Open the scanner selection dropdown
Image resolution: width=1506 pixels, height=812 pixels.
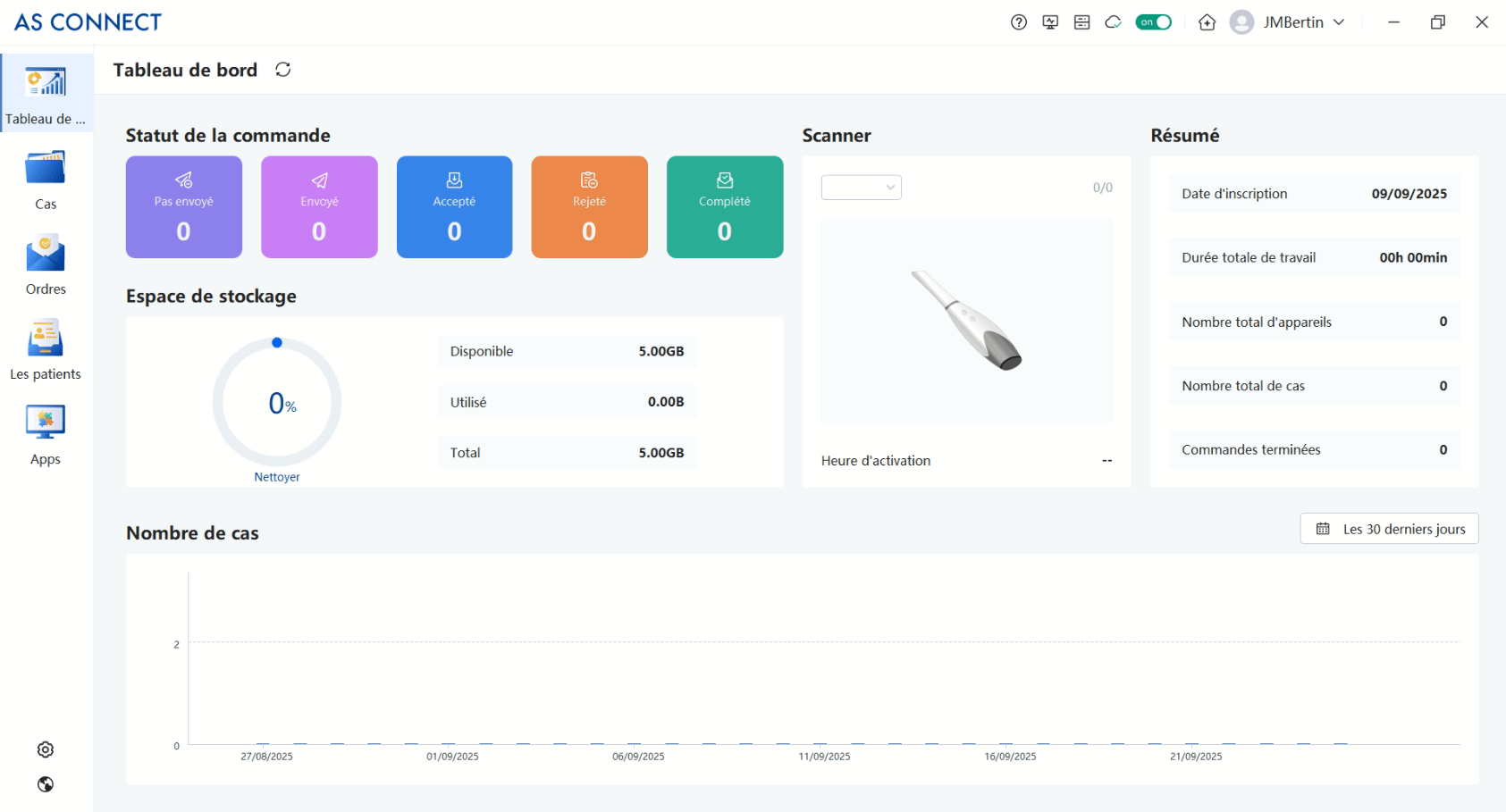click(861, 188)
